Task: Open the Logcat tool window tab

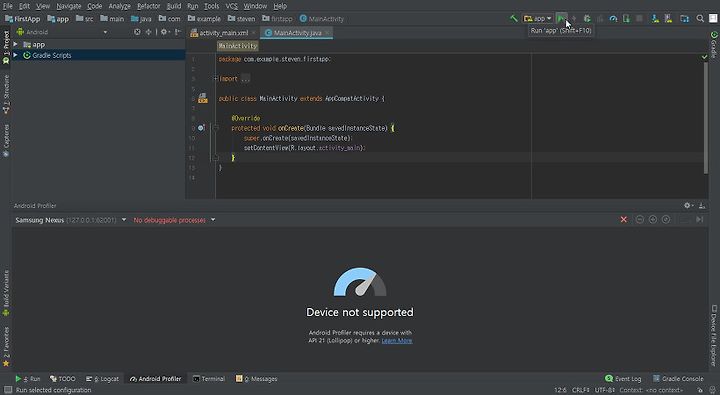Action: click(x=102, y=379)
